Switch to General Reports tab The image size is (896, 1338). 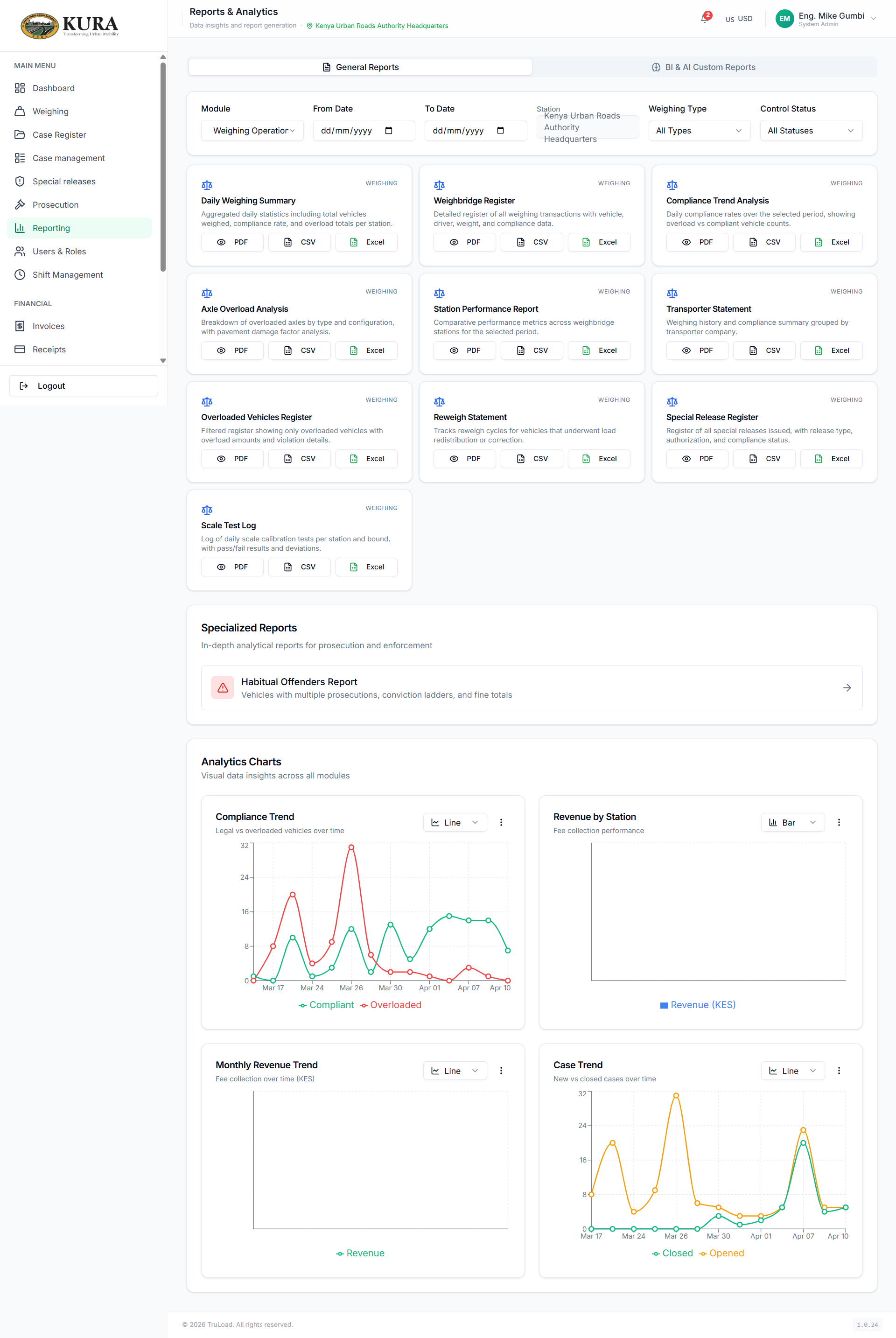tap(361, 67)
